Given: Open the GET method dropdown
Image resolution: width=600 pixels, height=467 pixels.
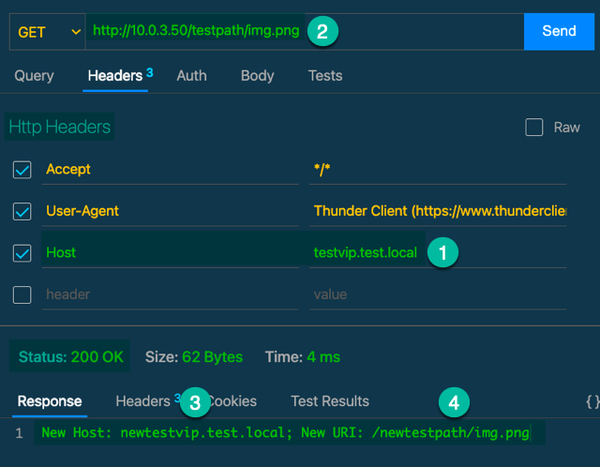Looking at the screenshot, I should click(x=47, y=31).
